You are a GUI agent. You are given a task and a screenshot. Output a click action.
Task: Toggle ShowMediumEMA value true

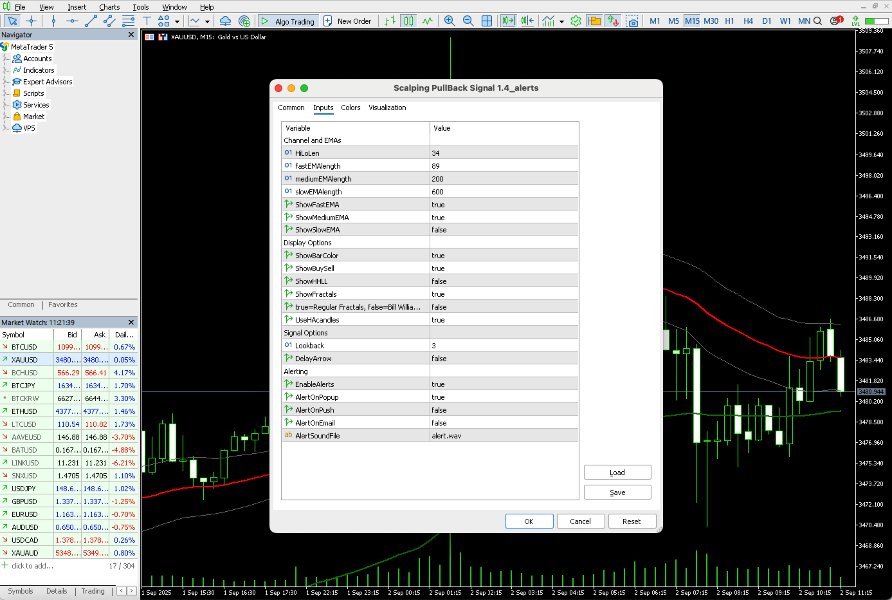pos(504,217)
